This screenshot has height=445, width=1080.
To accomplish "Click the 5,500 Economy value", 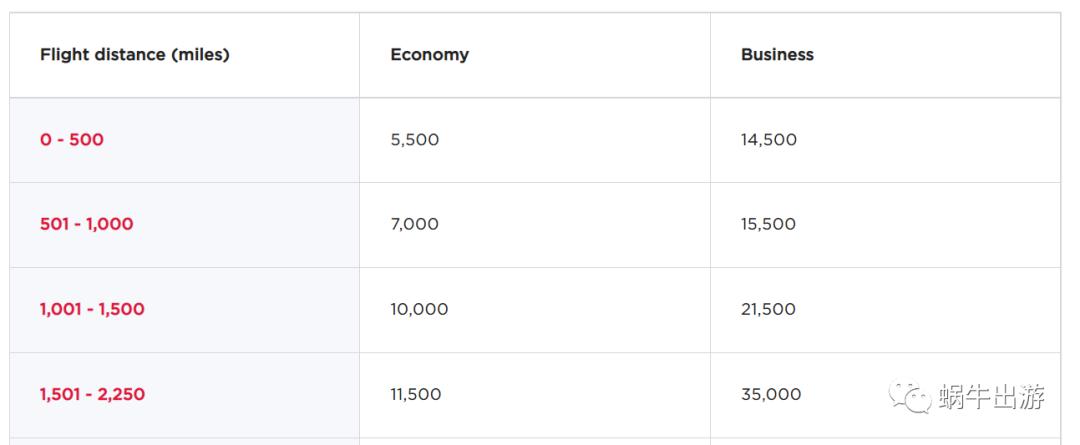I will 415,140.
